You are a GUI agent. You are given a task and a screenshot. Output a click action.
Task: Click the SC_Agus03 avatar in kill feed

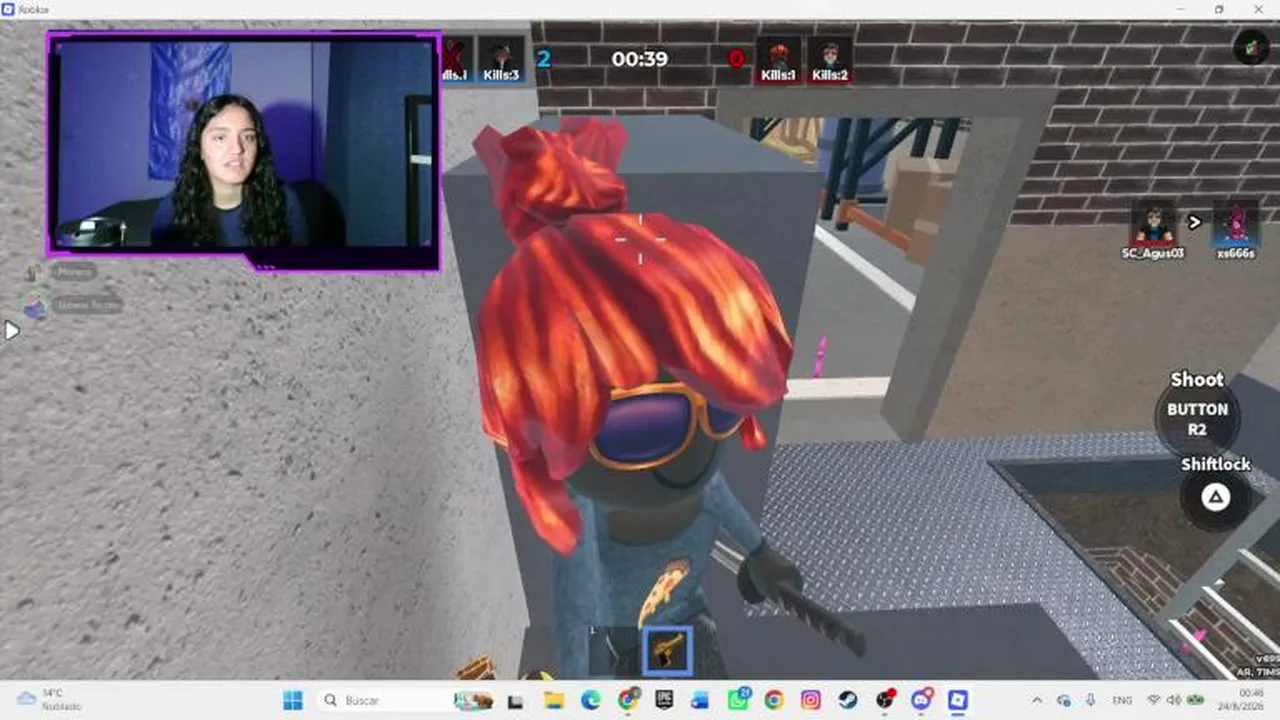1154,222
